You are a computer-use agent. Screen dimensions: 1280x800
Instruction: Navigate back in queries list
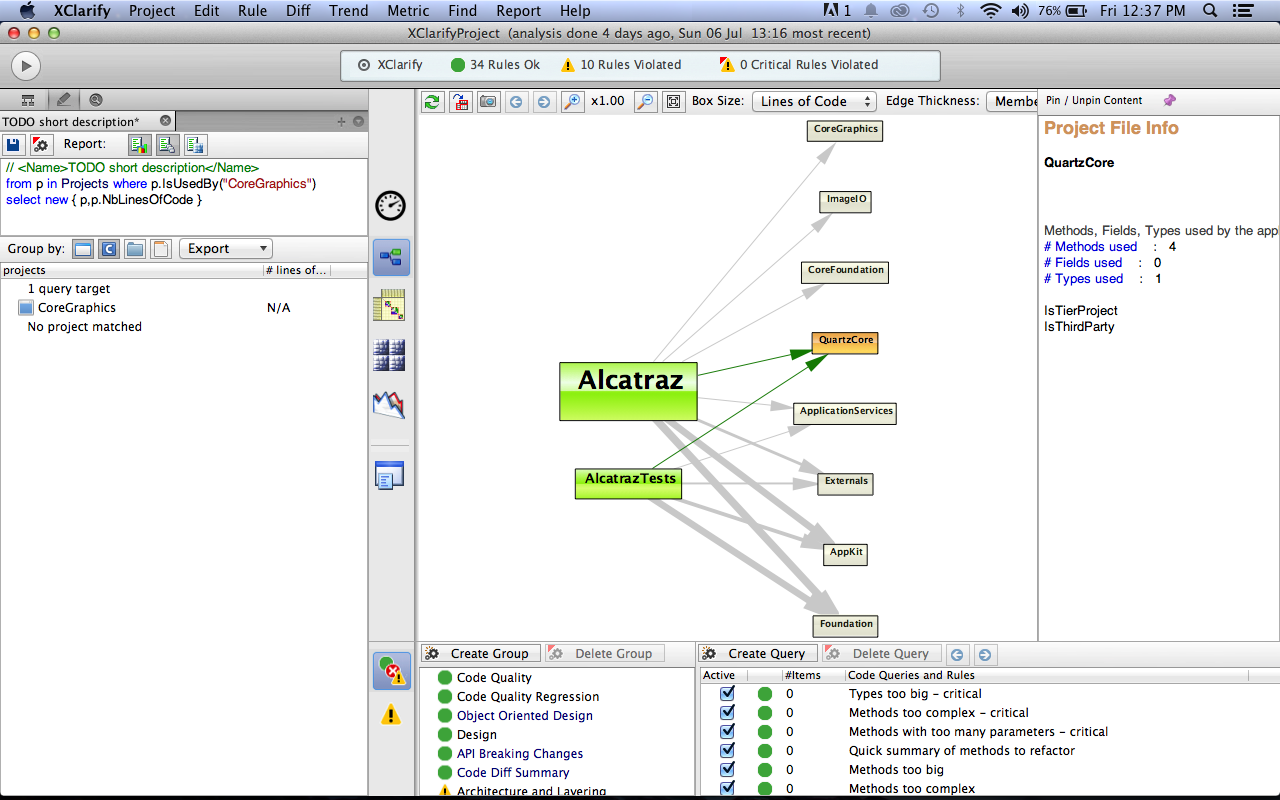(x=957, y=654)
